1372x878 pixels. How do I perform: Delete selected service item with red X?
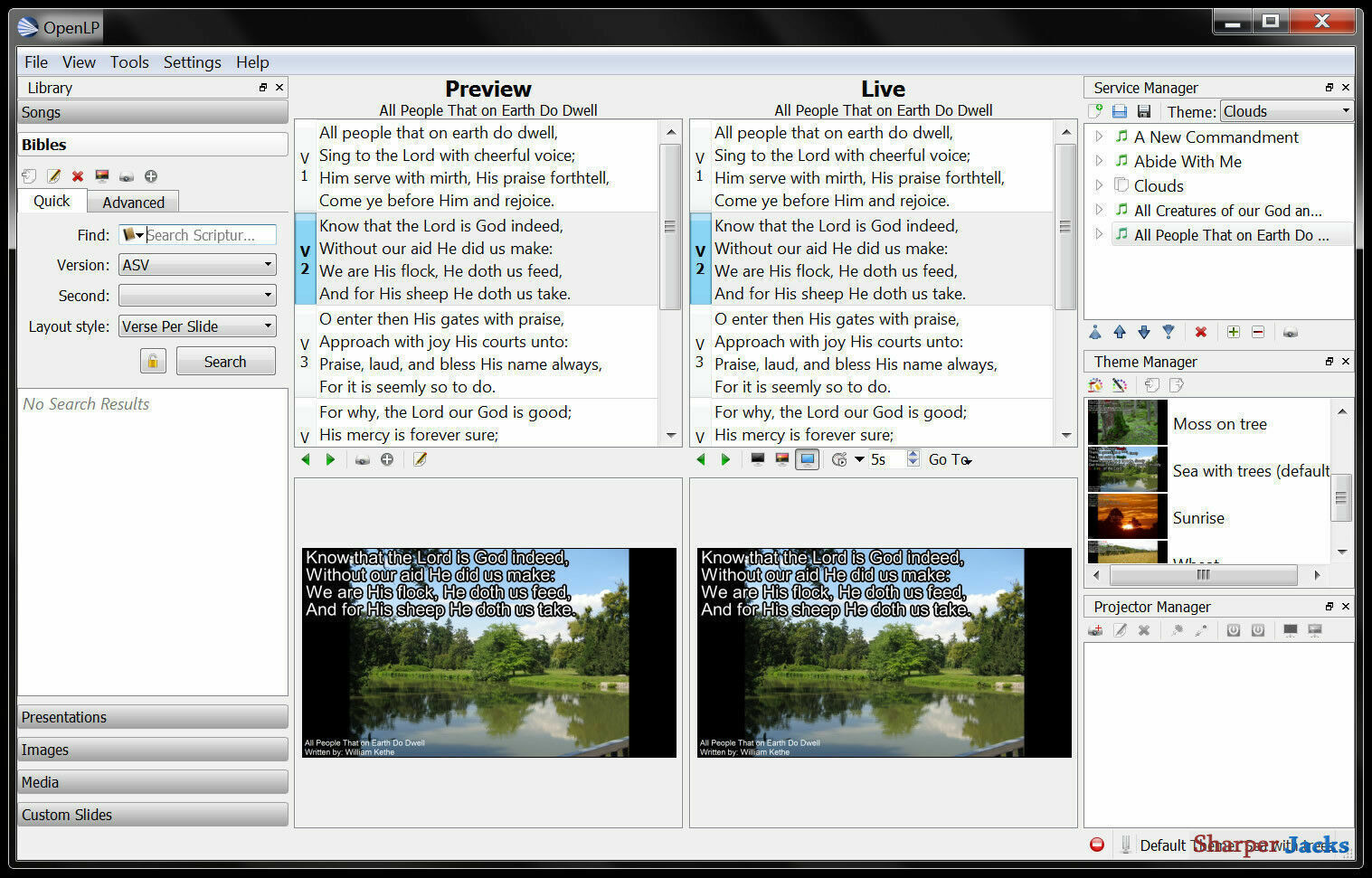tap(1201, 332)
